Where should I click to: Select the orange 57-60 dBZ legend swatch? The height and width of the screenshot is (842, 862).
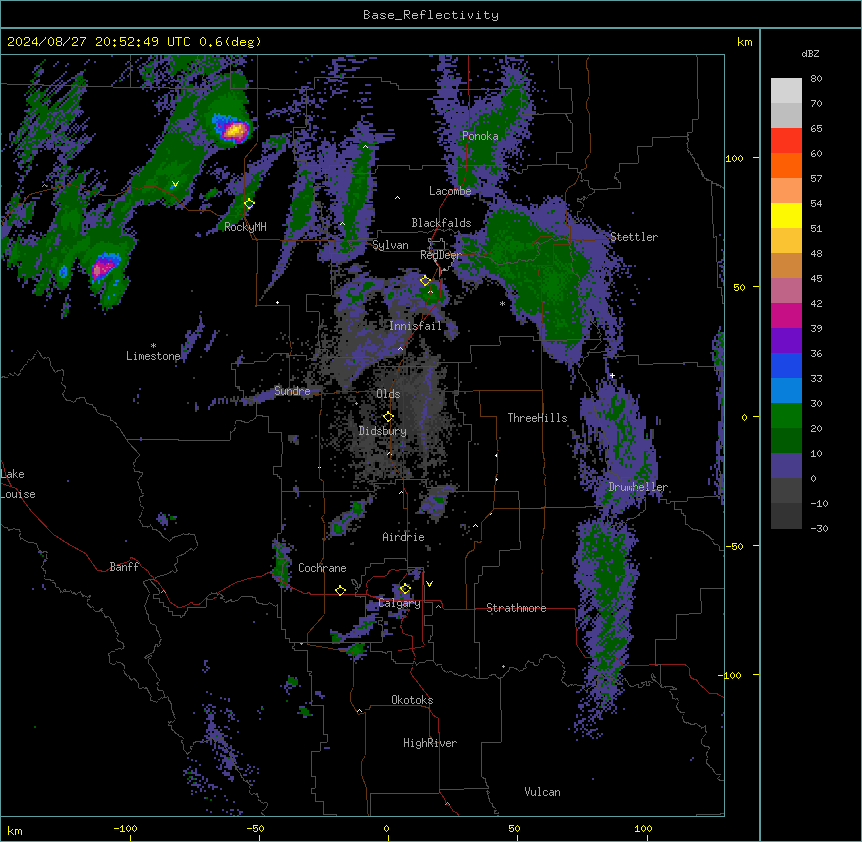click(786, 166)
